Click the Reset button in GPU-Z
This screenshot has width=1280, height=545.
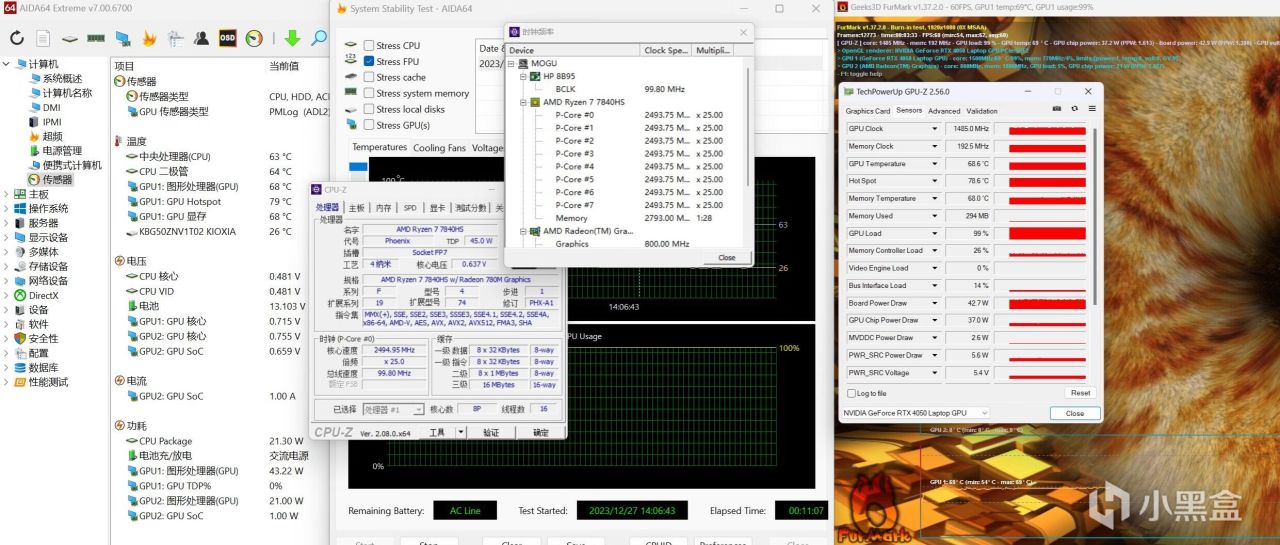point(1080,393)
